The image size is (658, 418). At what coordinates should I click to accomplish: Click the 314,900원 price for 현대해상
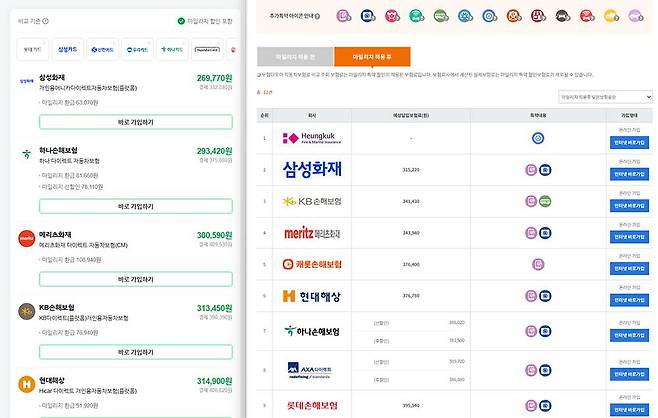[x=214, y=381]
